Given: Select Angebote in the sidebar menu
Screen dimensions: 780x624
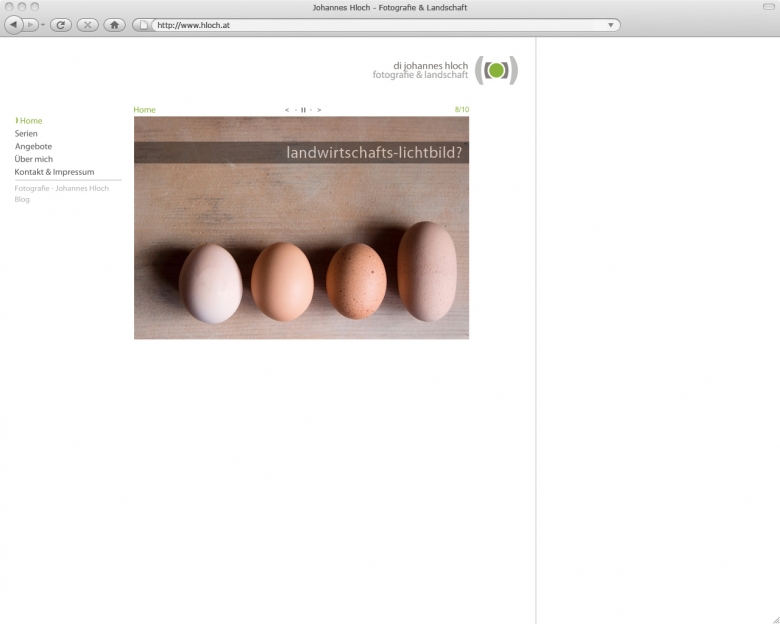Looking at the screenshot, I should click(33, 147).
